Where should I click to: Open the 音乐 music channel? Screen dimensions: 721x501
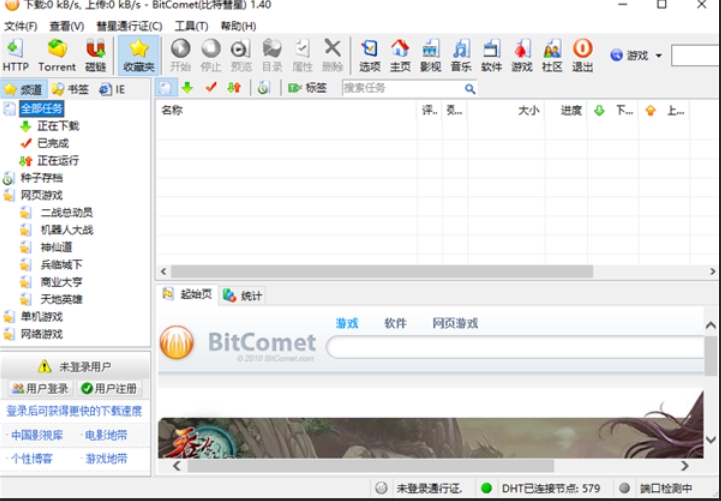[x=461, y=55]
